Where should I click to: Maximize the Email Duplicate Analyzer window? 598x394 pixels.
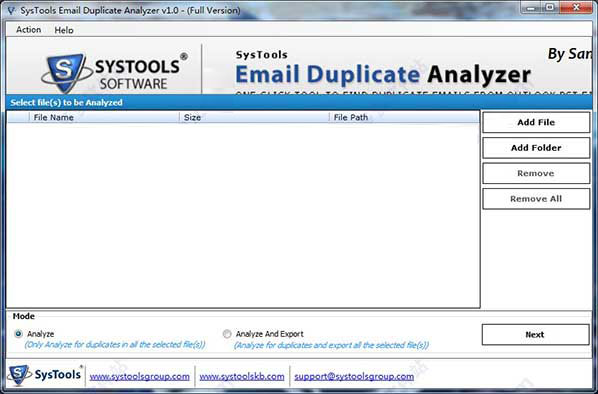550,7
